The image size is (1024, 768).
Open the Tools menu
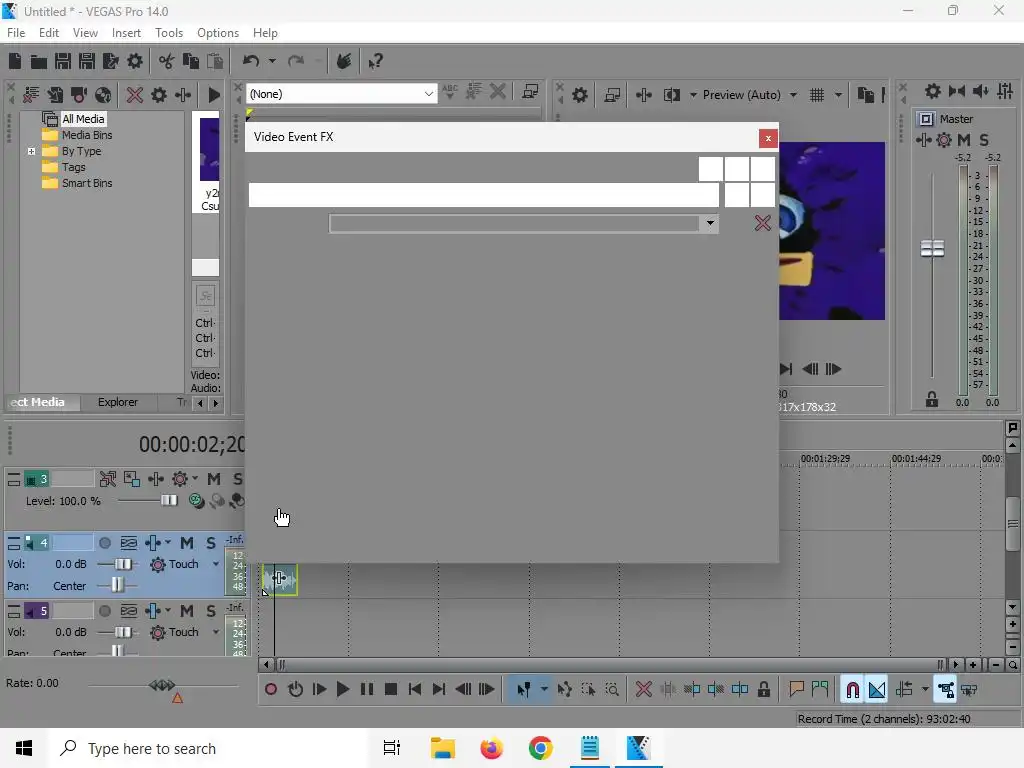169,33
